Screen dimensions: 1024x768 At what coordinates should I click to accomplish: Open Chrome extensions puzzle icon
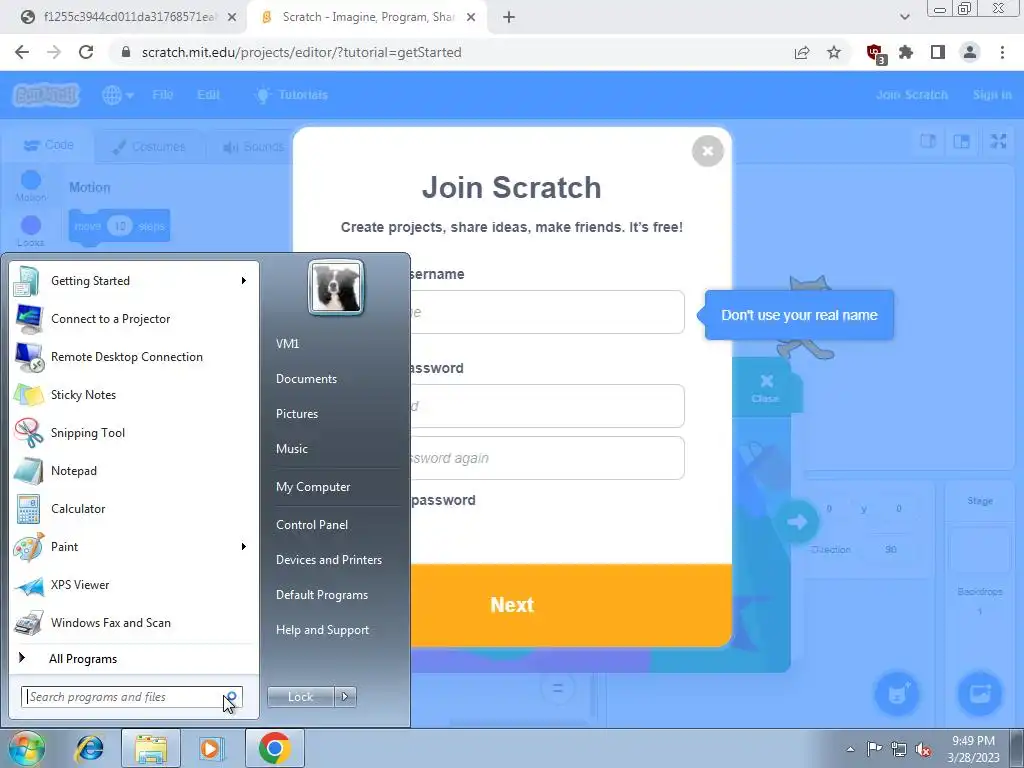click(x=906, y=52)
